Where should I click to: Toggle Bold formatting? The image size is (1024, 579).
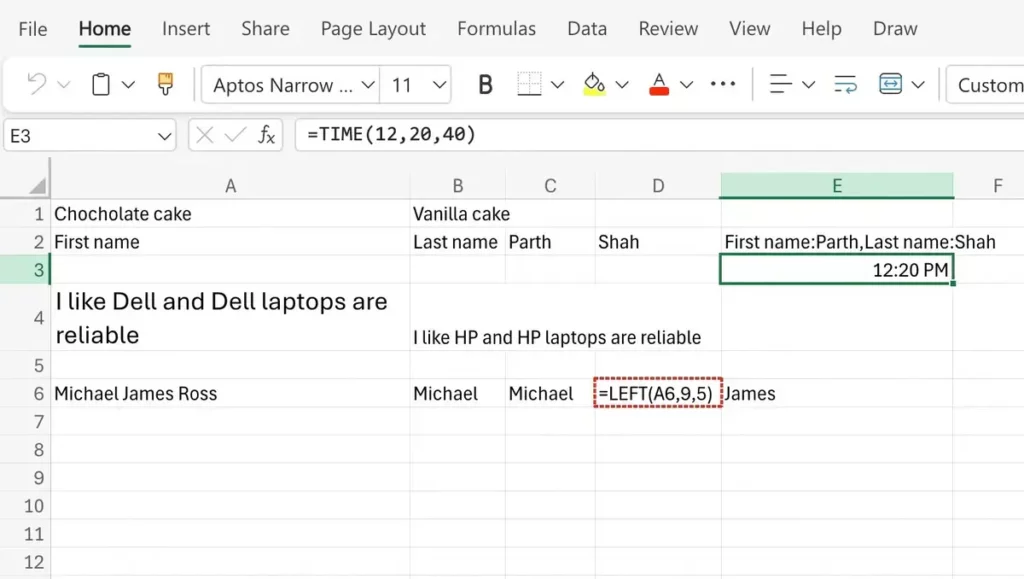point(485,84)
